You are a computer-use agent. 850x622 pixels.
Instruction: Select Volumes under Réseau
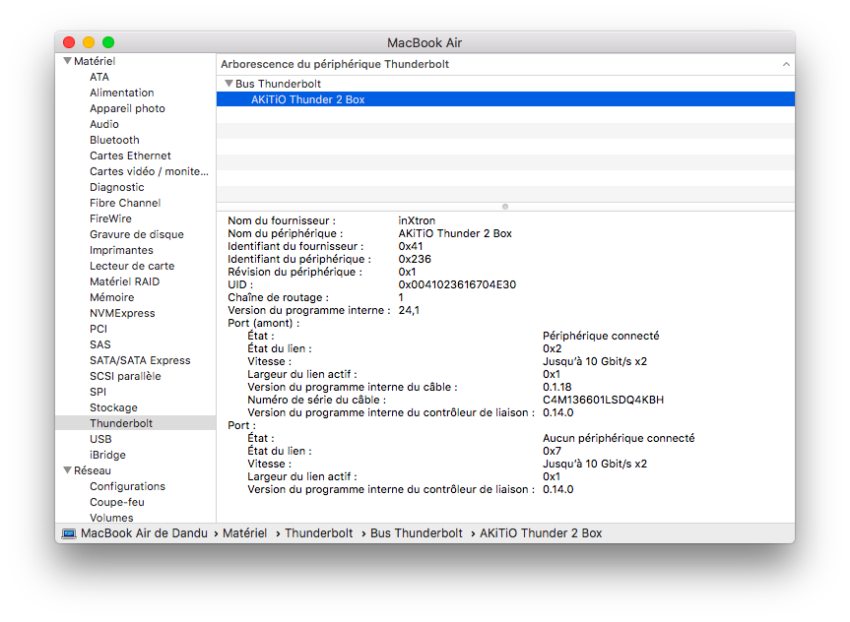pyautogui.click(x=111, y=517)
